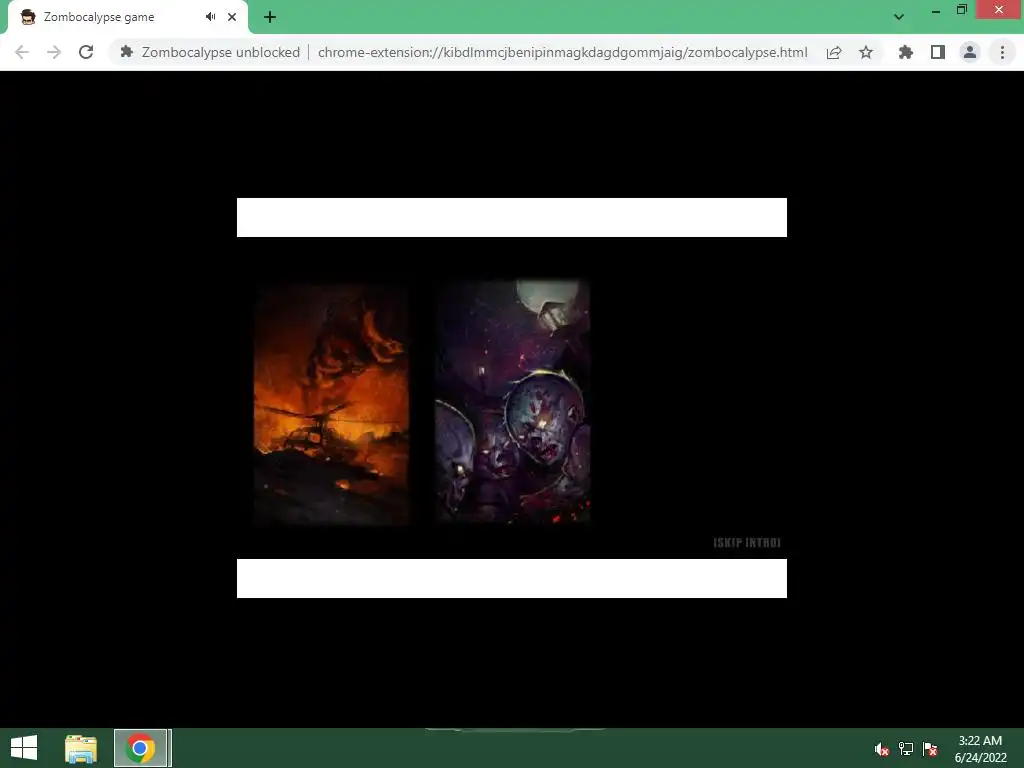Open volume control in system tray

point(882,749)
